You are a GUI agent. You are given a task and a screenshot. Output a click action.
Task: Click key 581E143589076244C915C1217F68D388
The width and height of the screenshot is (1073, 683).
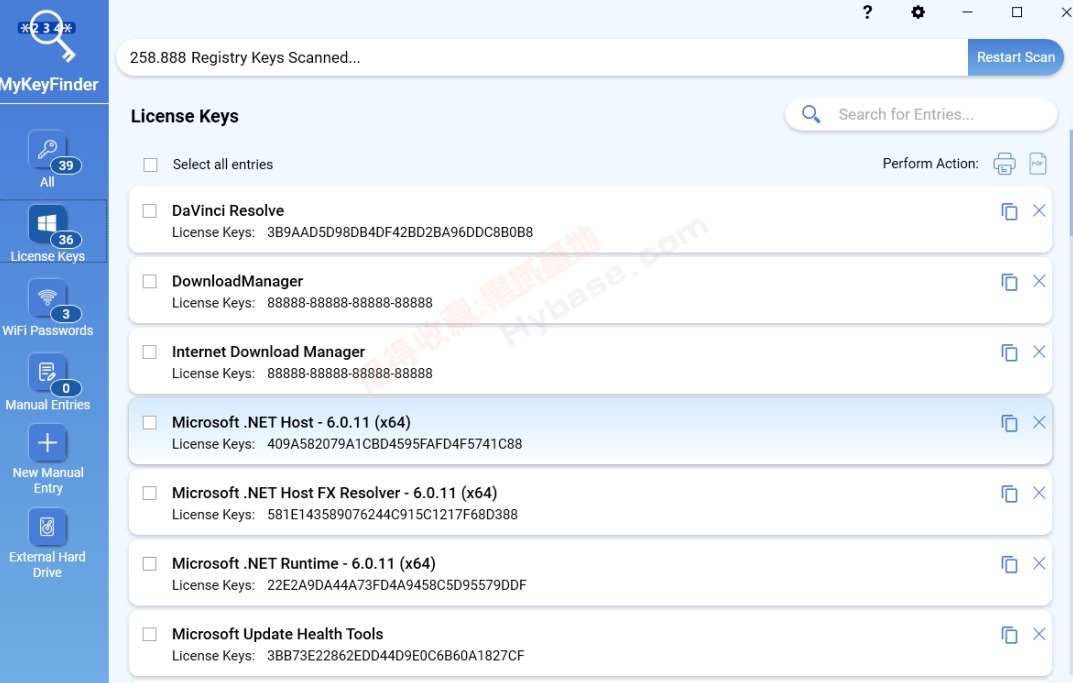click(392, 515)
